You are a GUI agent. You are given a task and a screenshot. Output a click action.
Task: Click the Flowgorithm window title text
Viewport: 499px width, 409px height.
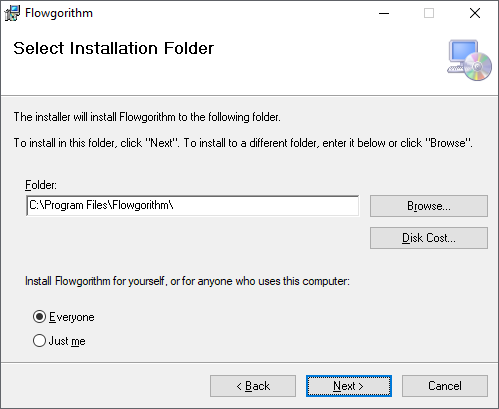[59, 13]
